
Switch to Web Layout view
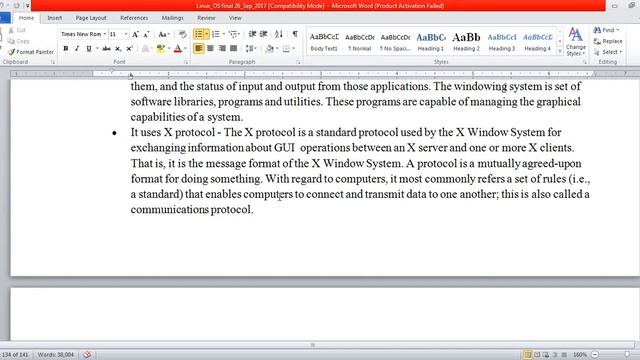(546, 355)
